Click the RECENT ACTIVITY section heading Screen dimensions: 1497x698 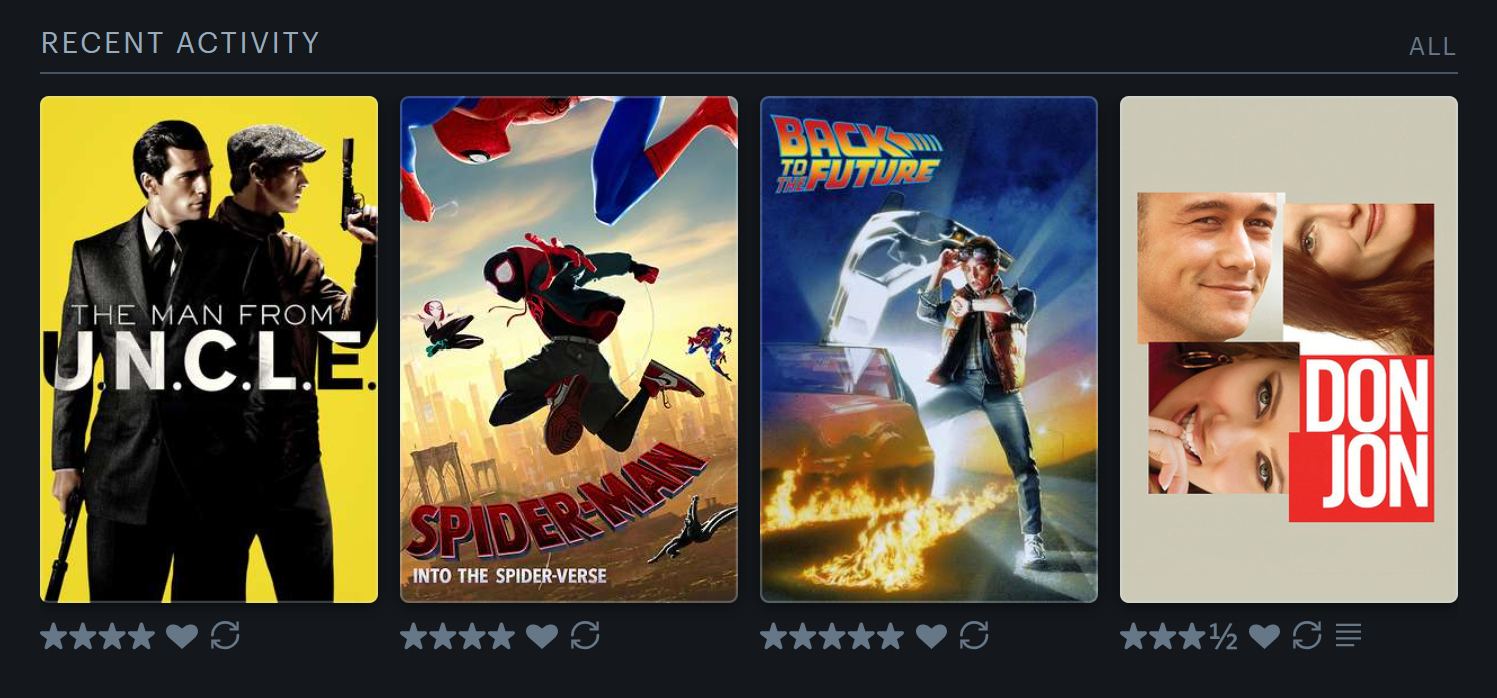[x=180, y=43]
